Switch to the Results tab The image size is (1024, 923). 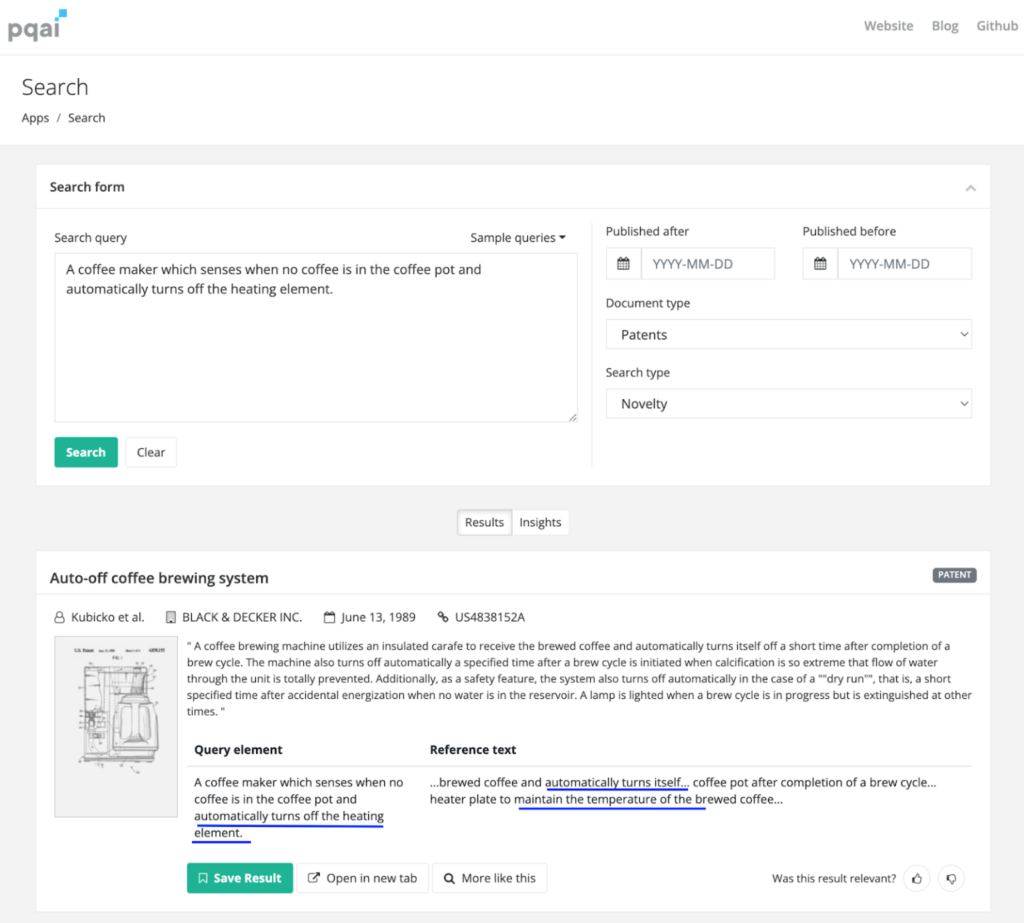[x=485, y=523]
